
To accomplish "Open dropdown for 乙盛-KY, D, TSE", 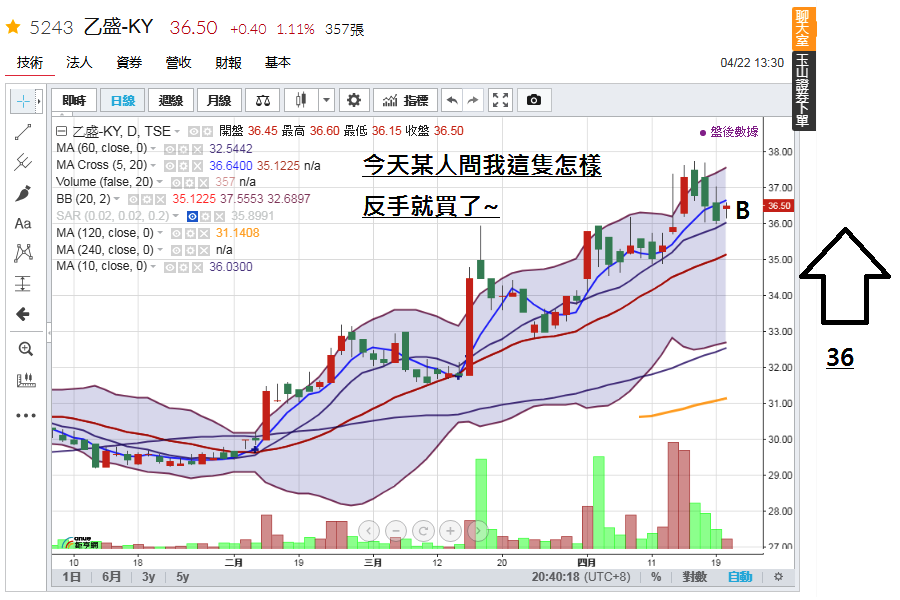I will point(177,132).
